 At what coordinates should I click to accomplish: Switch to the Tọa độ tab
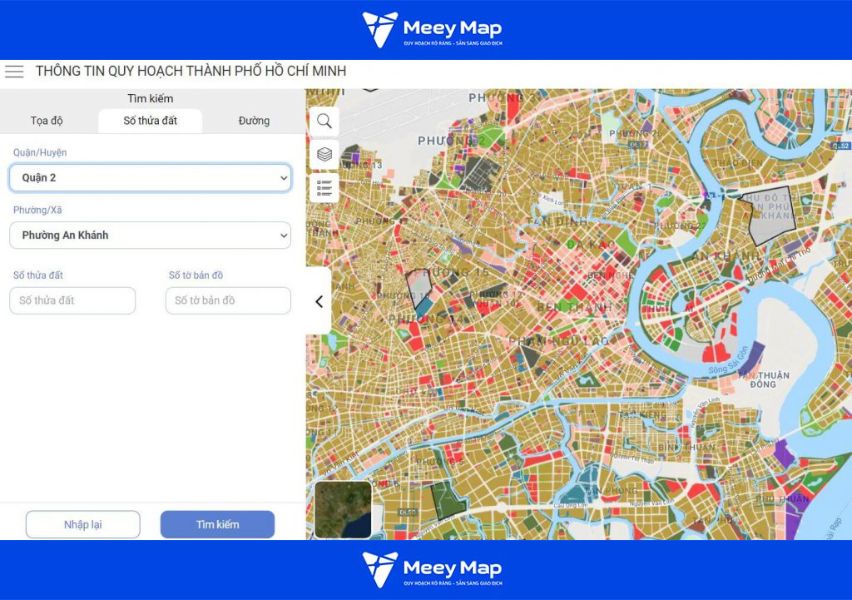tap(47, 121)
